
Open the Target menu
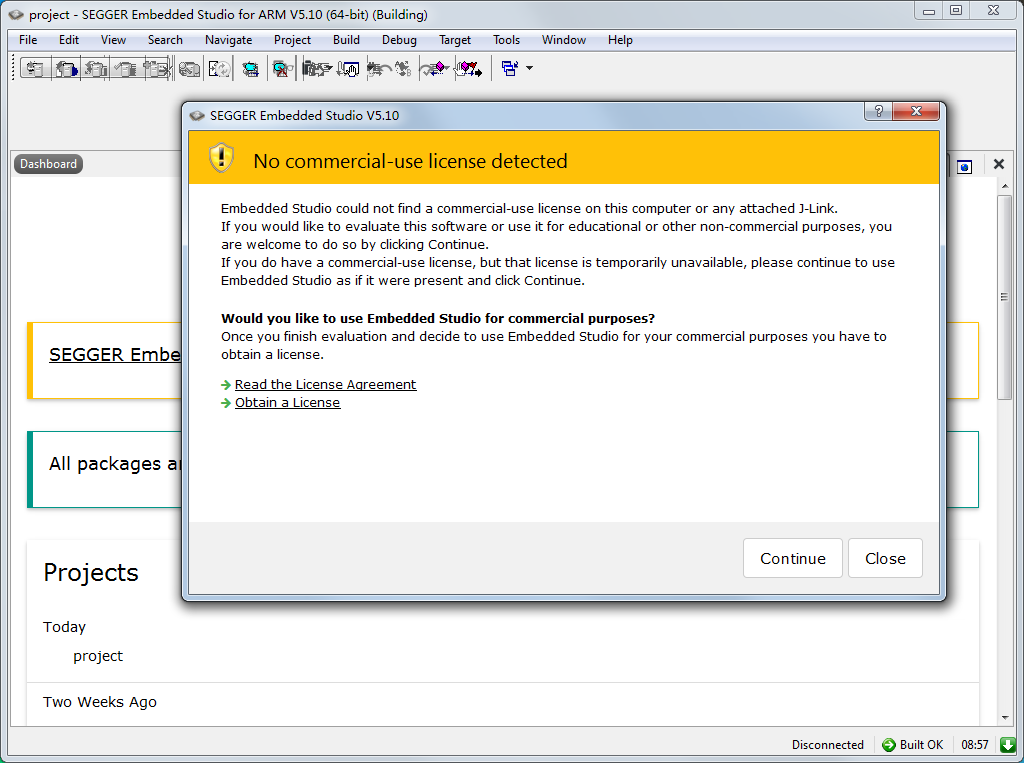pos(455,40)
